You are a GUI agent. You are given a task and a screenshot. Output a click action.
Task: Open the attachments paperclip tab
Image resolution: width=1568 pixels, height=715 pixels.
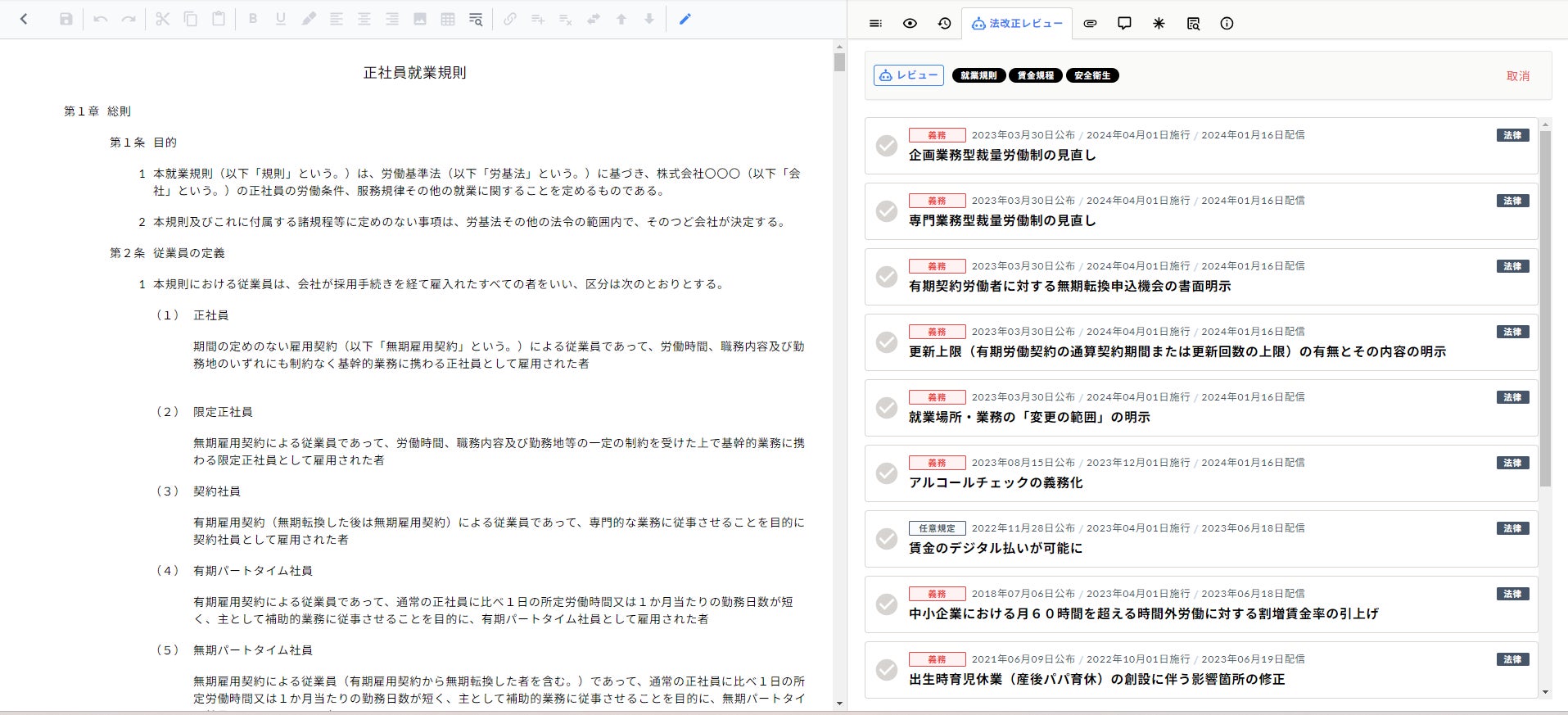pyautogui.click(x=1090, y=23)
